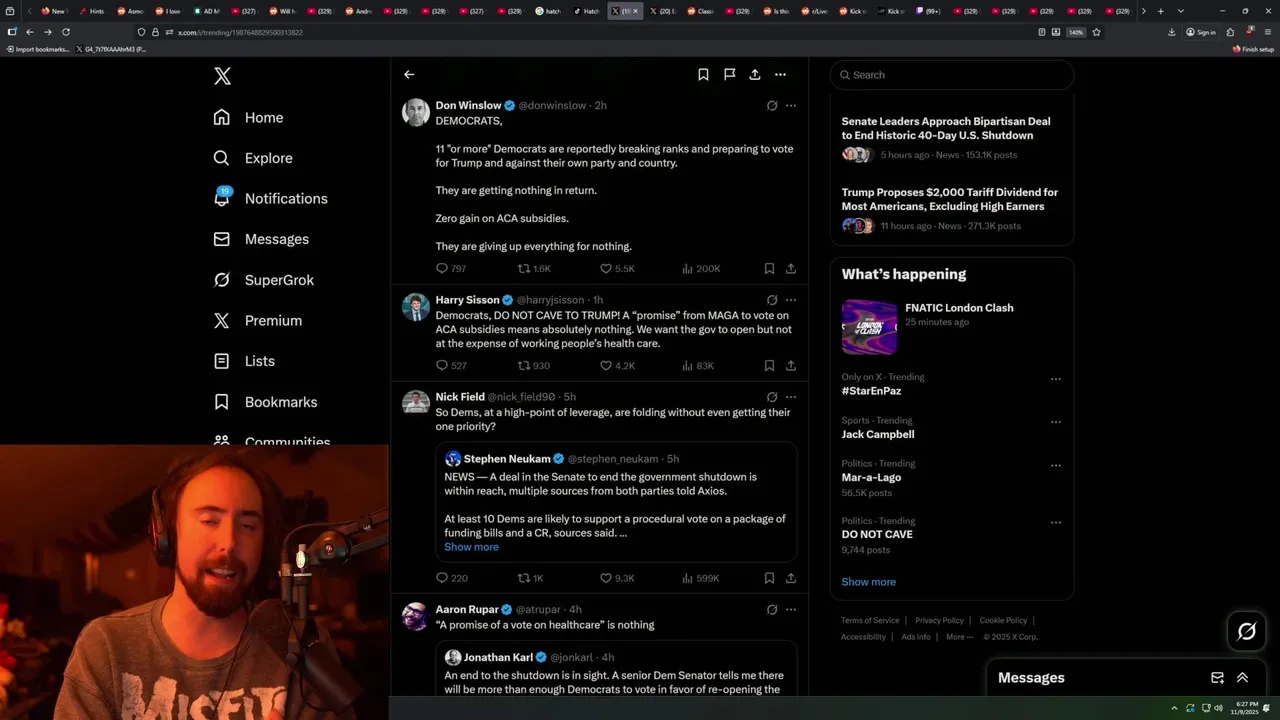Click Sign in on browser toolbar
1280x720 pixels.
click(1201, 32)
